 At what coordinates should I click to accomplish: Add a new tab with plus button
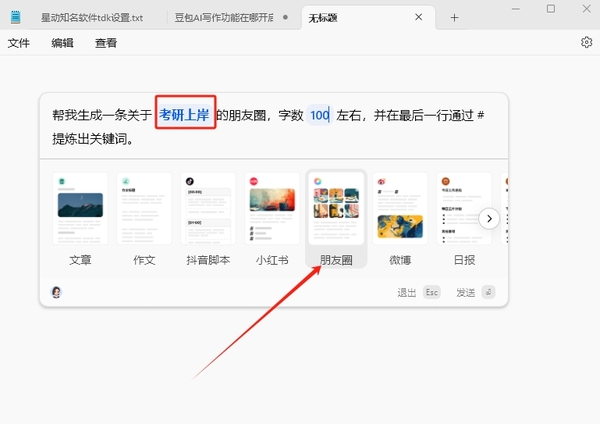pyautogui.click(x=454, y=18)
